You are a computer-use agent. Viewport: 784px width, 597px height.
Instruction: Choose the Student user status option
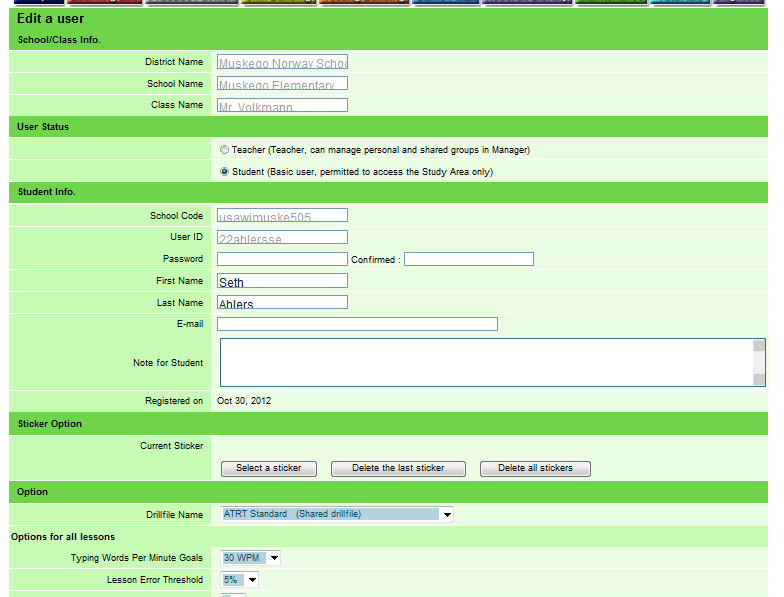224,172
